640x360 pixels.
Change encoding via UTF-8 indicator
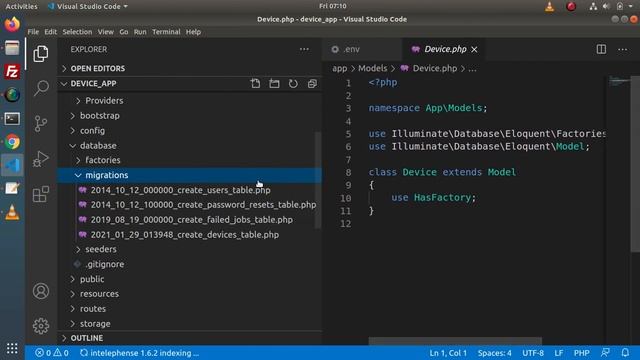(533, 353)
